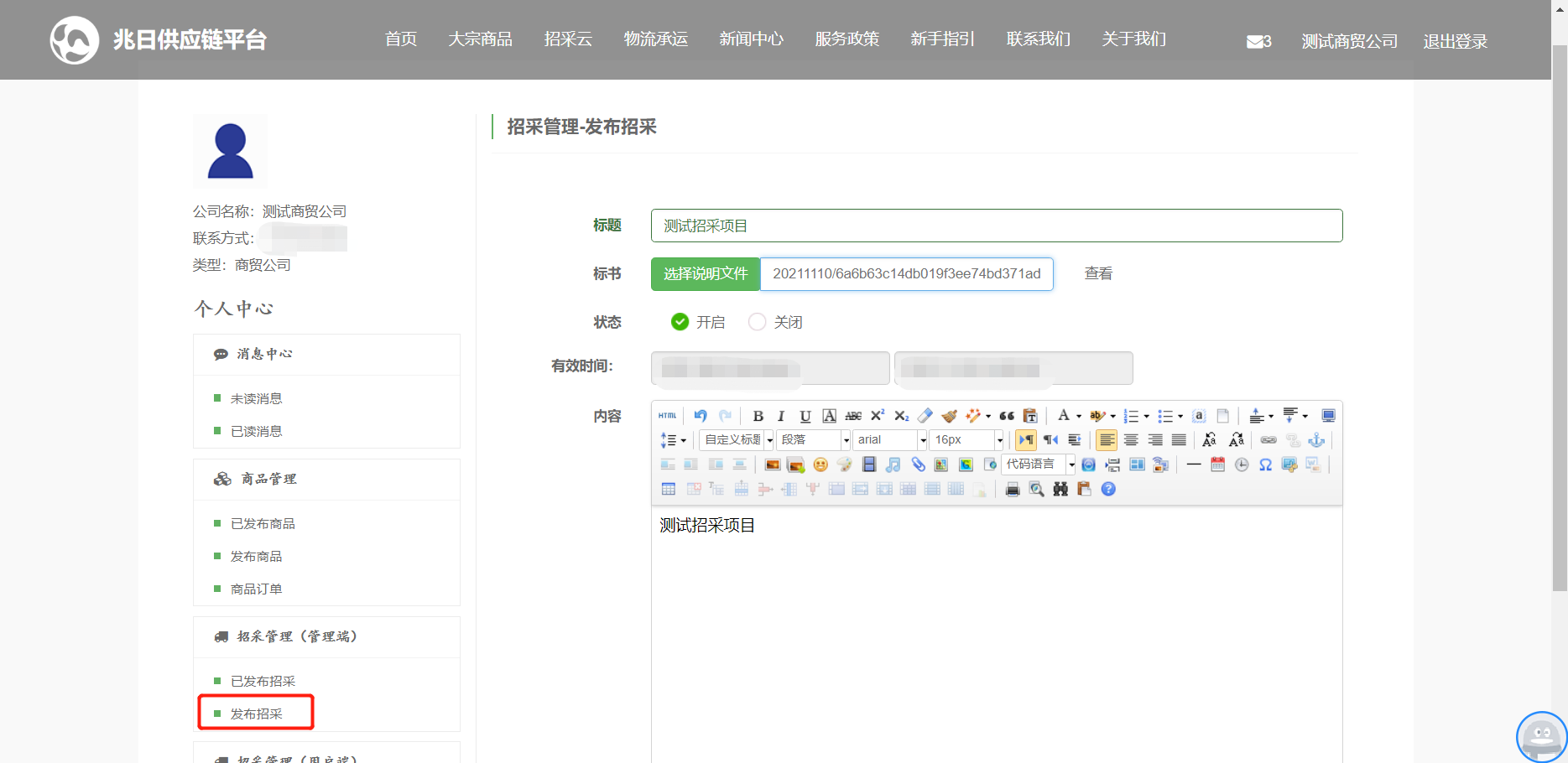Go to 新闻中心 navigation item
Image resolution: width=1568 pixels, height=763 pixels.
(x=751, y=39)
